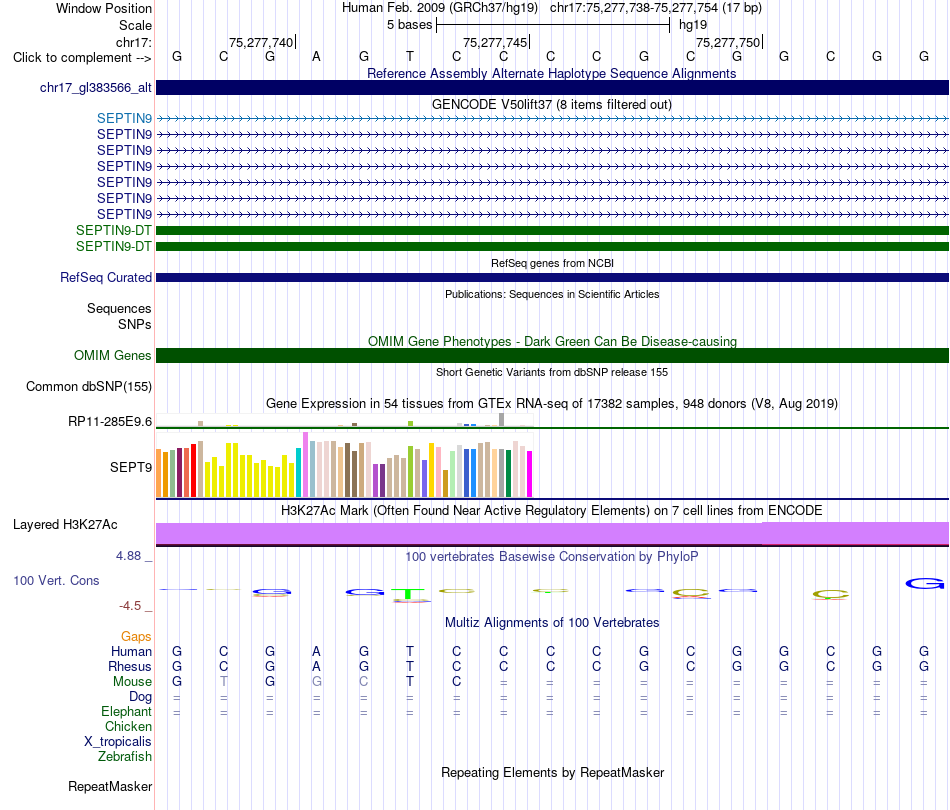This screenshot has height=810, width=950.
Task: Select the SNPs track label
Action: (x=135, y=324)
